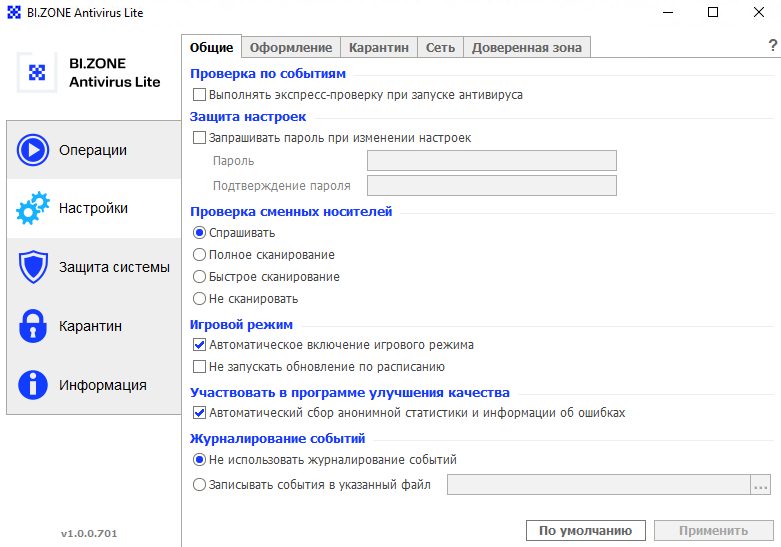Click the Настройки gears icon
The height and width of the screenshot is (547, 781).
[33, 208]
